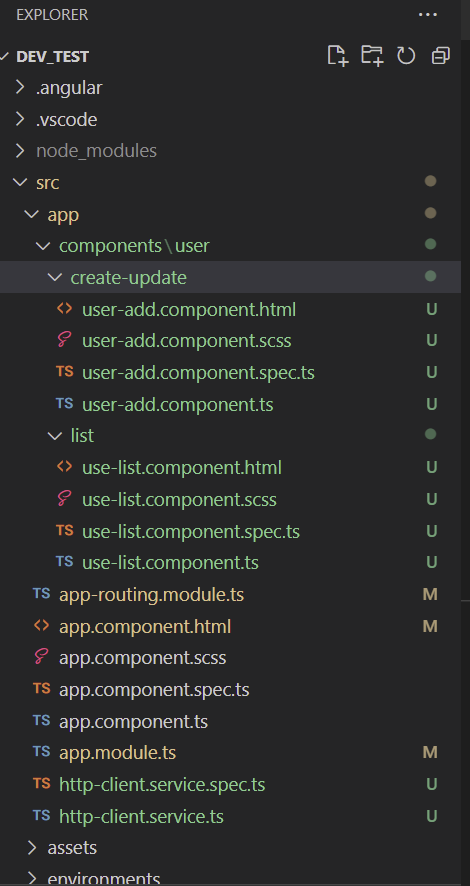Collapse all folders in Explorer
This screenshot has height=886, width=470.
tap(441, 56)
